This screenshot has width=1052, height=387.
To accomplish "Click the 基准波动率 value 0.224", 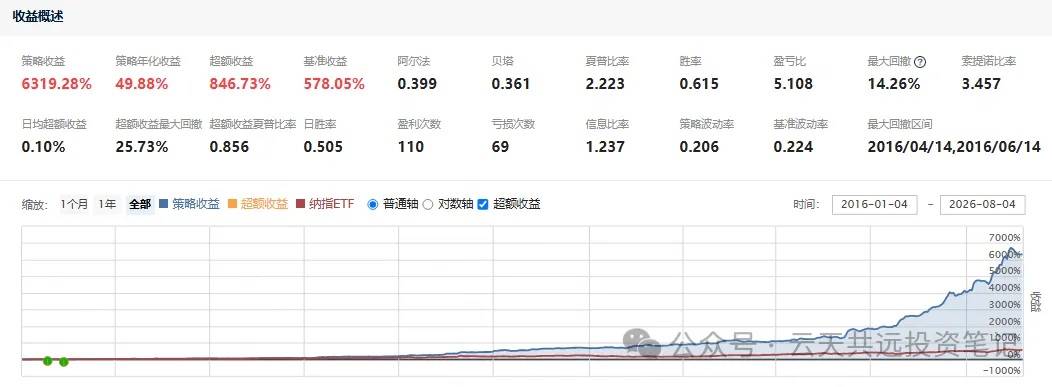I will 792,146.
